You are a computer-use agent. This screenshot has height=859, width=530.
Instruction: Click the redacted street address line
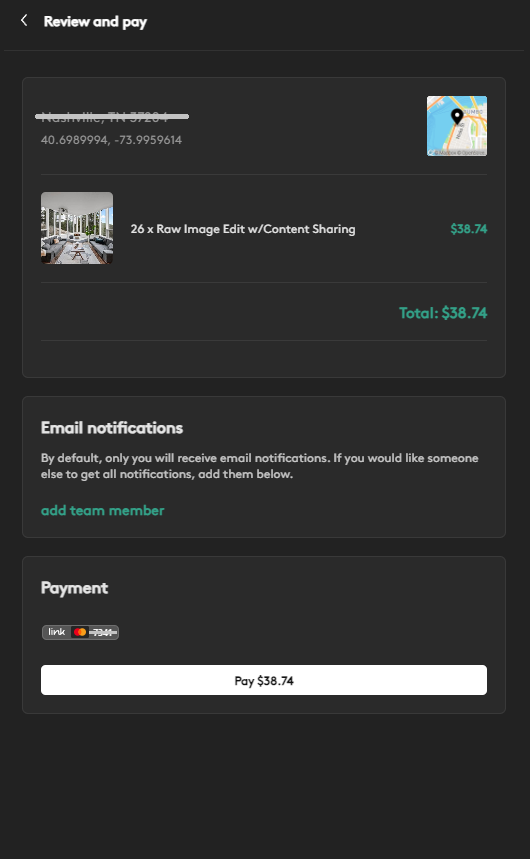click(x=112, y=116)
